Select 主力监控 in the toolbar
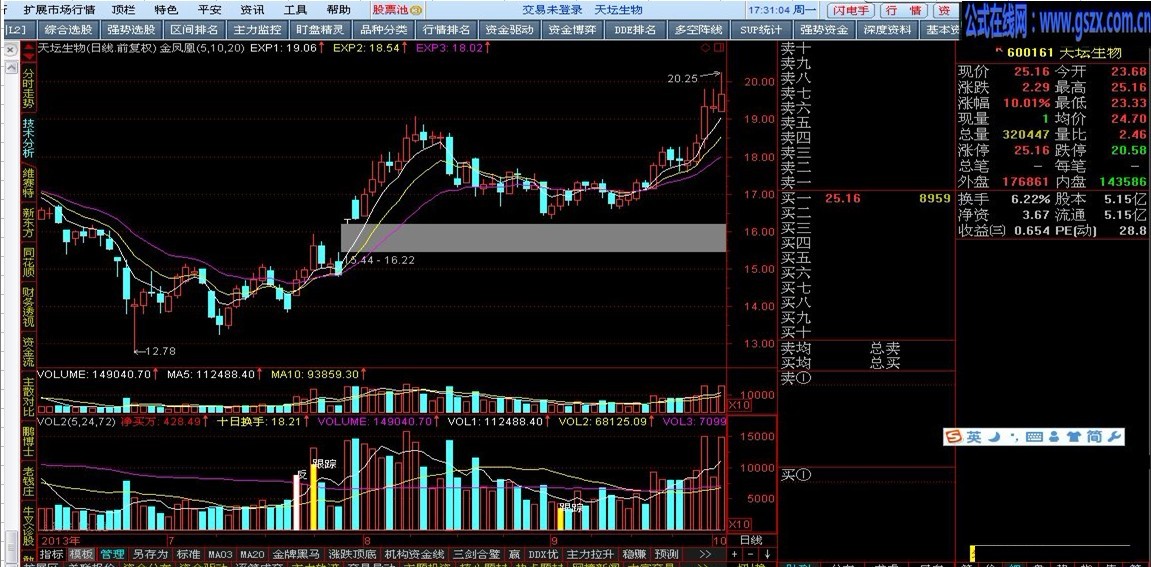 (257, 30)
